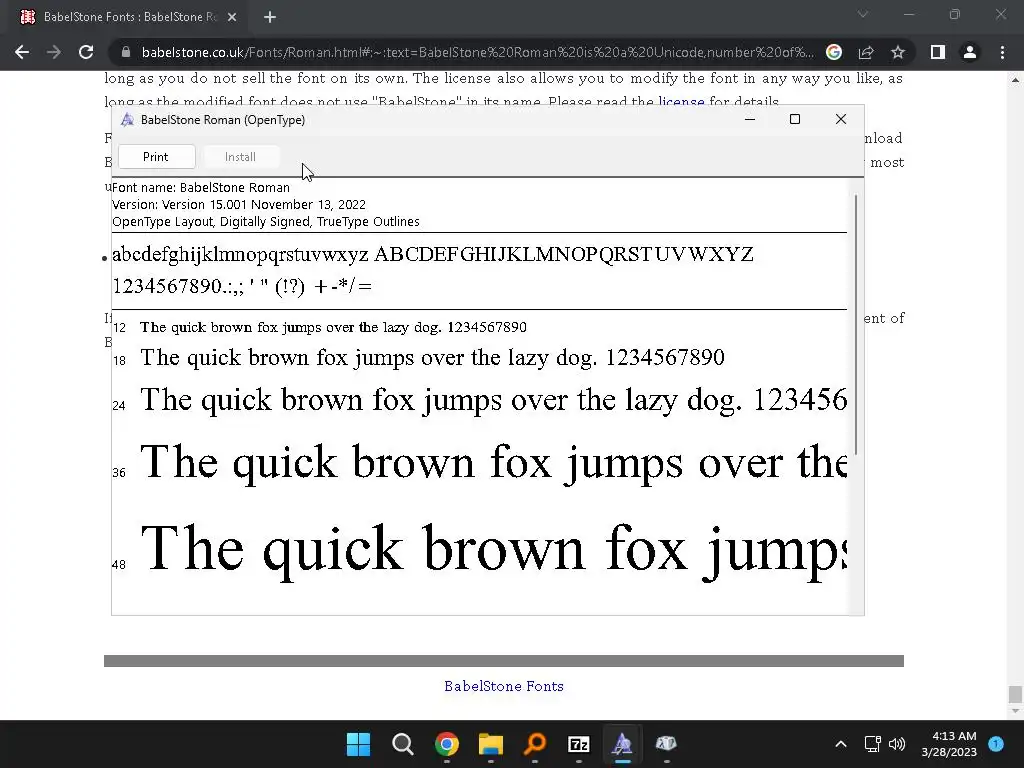
Task: Click the 18-point sample sentence
Action: coord(432,358)
